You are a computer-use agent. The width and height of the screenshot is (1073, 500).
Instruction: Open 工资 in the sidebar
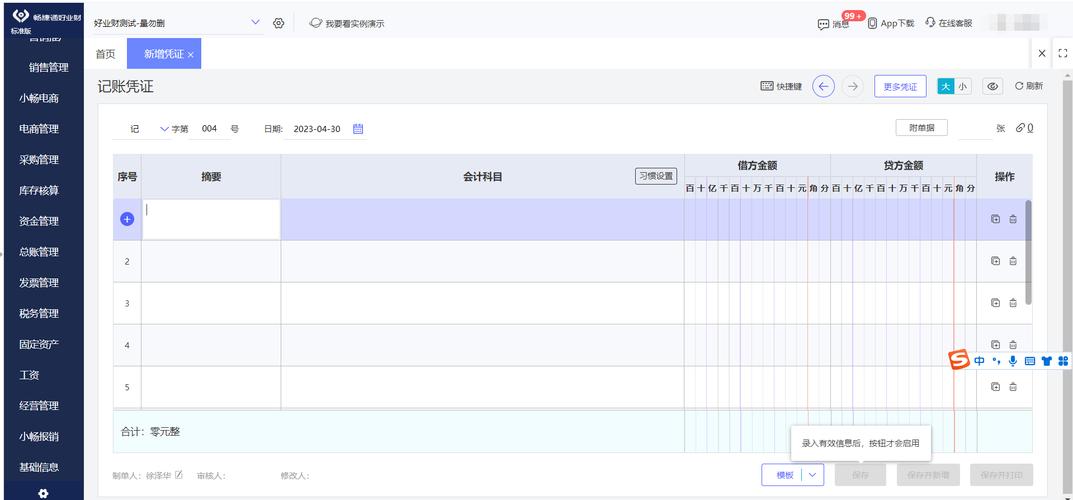[29, 376]
